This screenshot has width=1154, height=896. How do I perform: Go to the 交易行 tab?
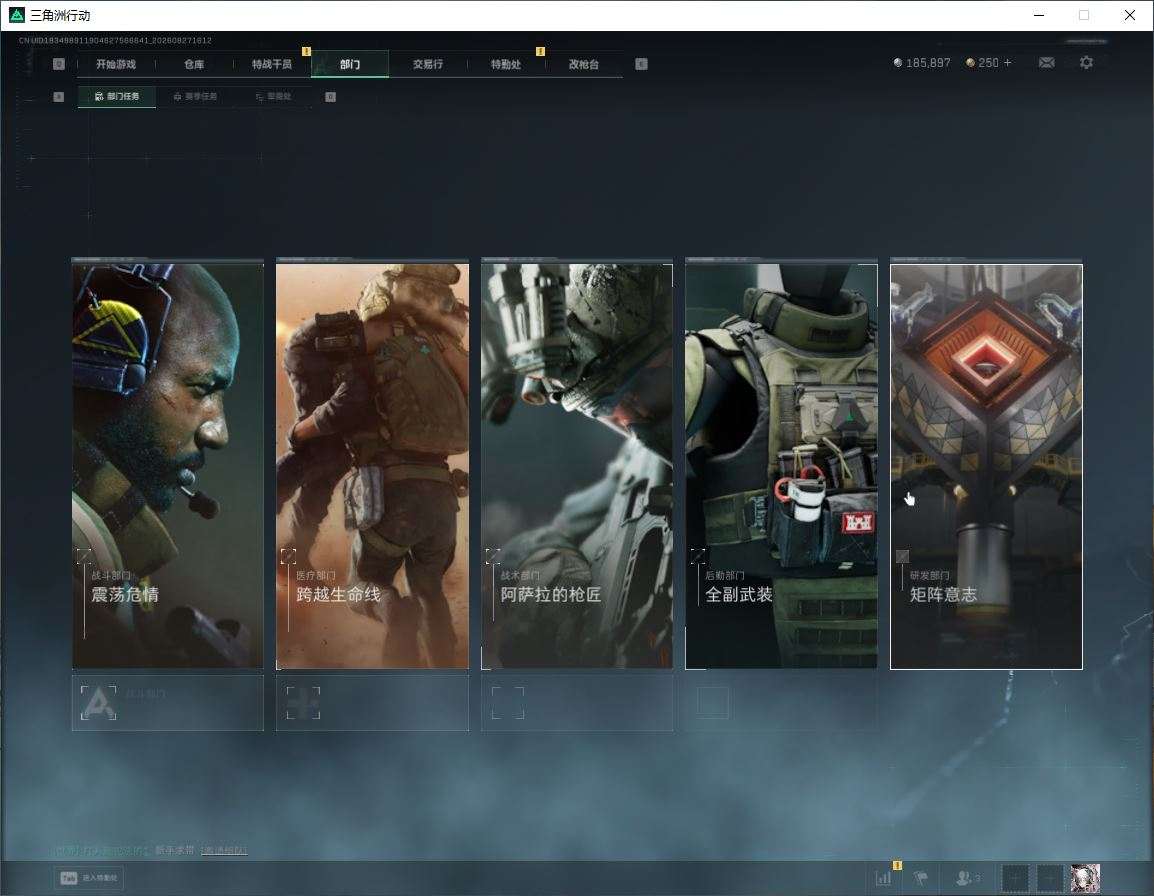[x=428, y=64]
